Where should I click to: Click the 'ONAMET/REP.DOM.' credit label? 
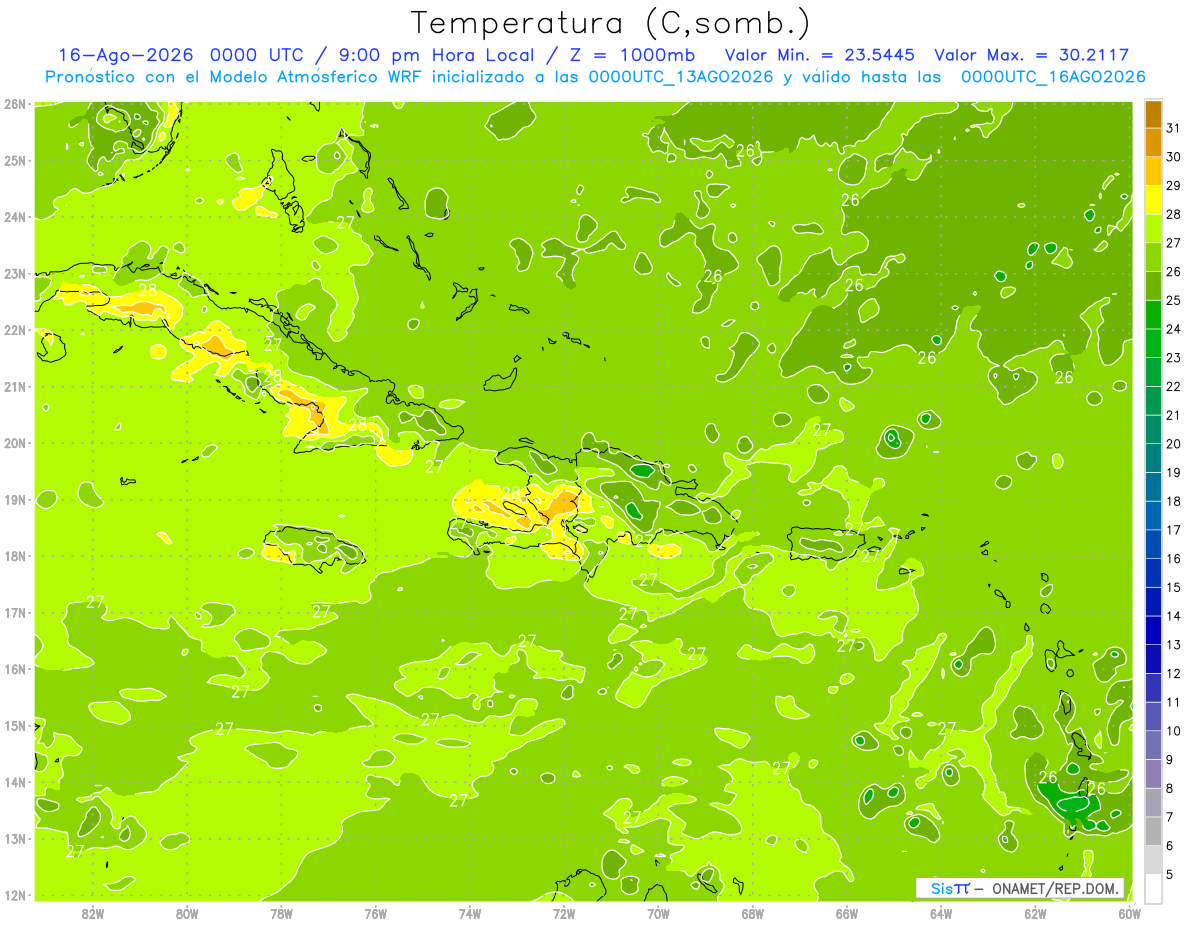(1056, 888)
